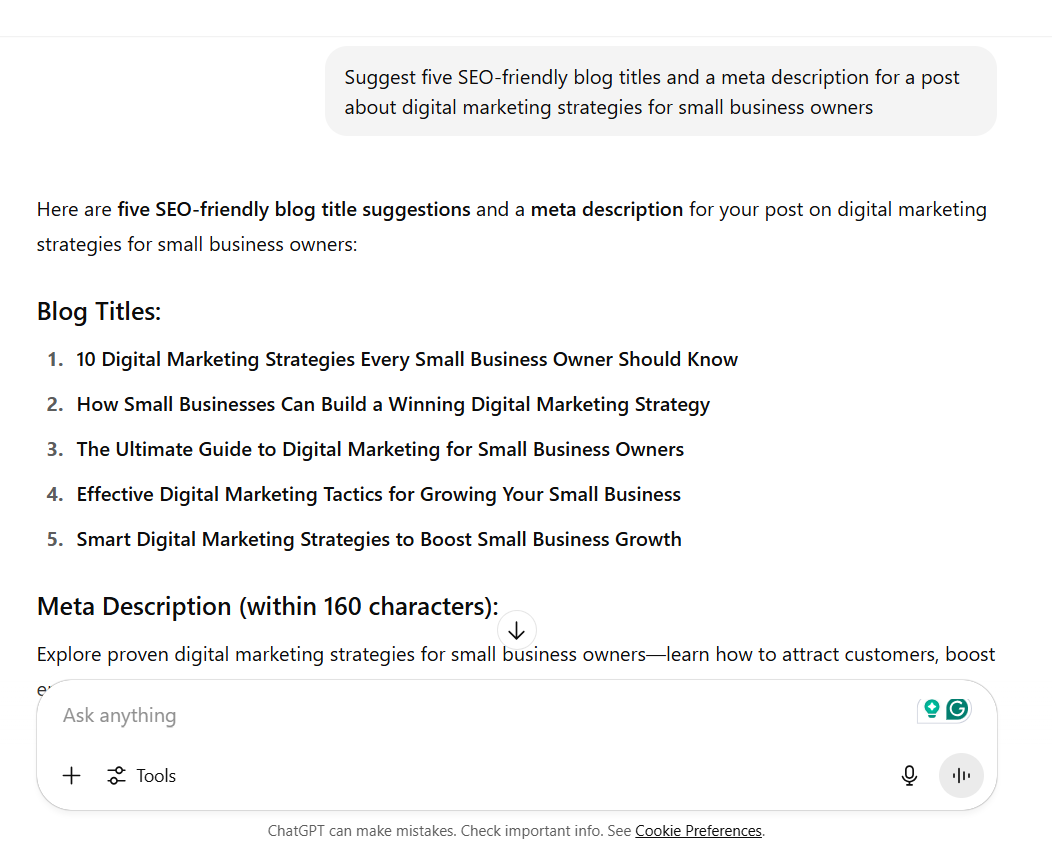Click the ChatGPT can make mistakes disclaimer
The image size is (1052, 844).
450,831
